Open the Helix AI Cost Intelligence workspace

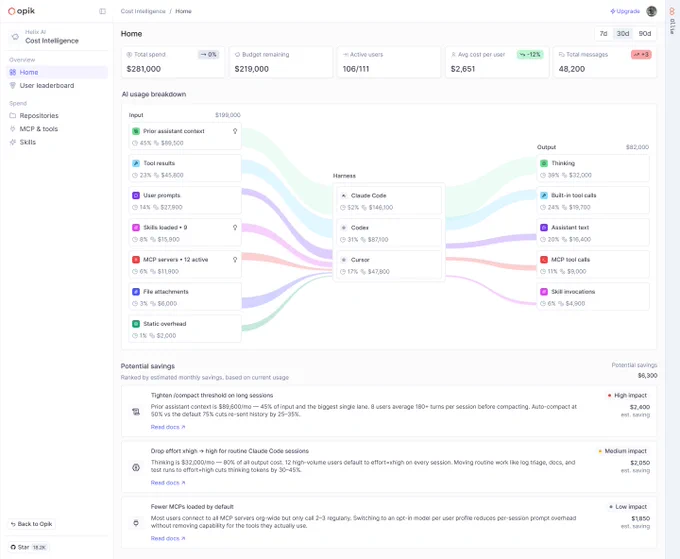click(57, 37)
